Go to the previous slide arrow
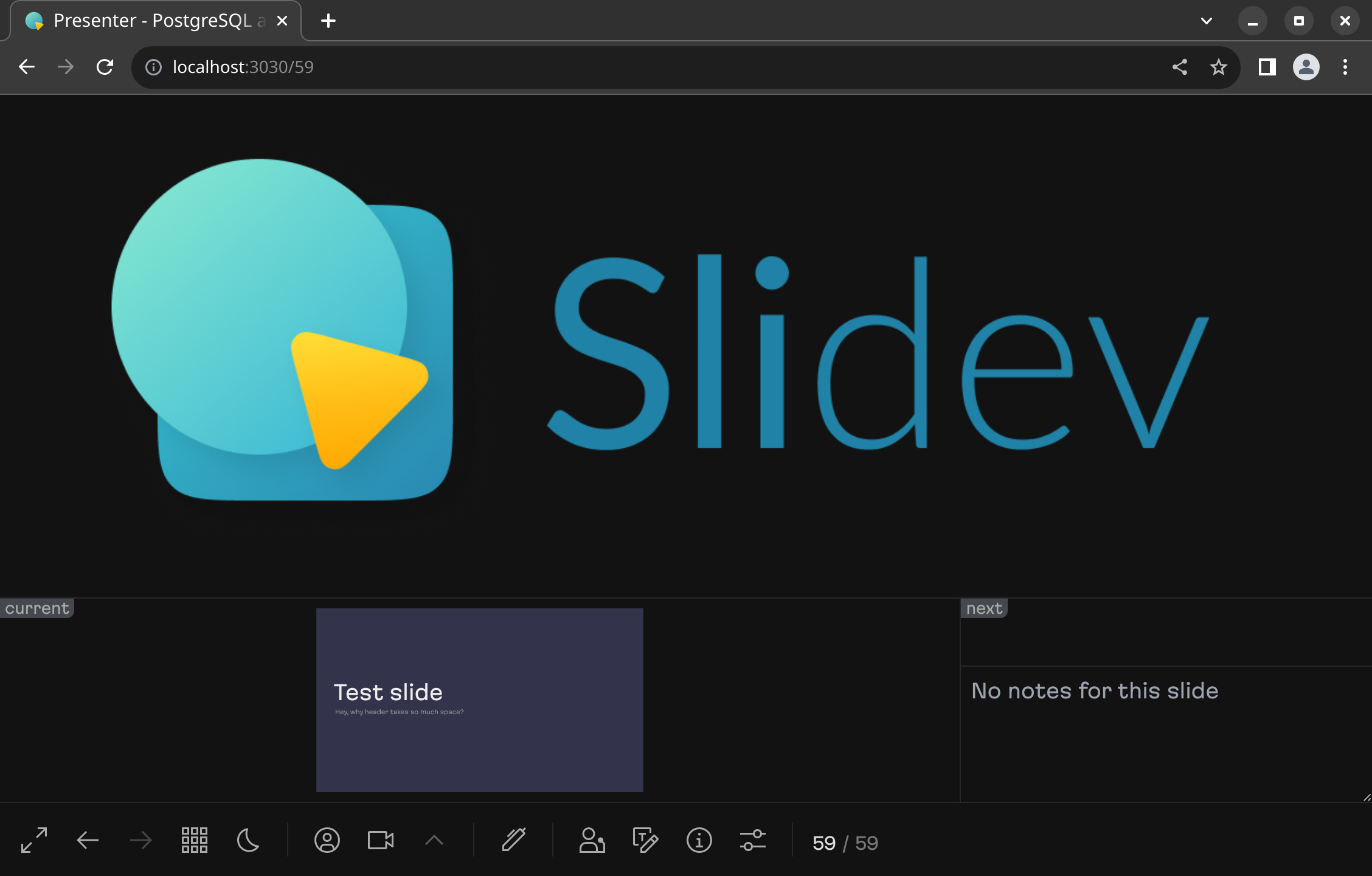The image size is (1372, 876). (88, 840)
